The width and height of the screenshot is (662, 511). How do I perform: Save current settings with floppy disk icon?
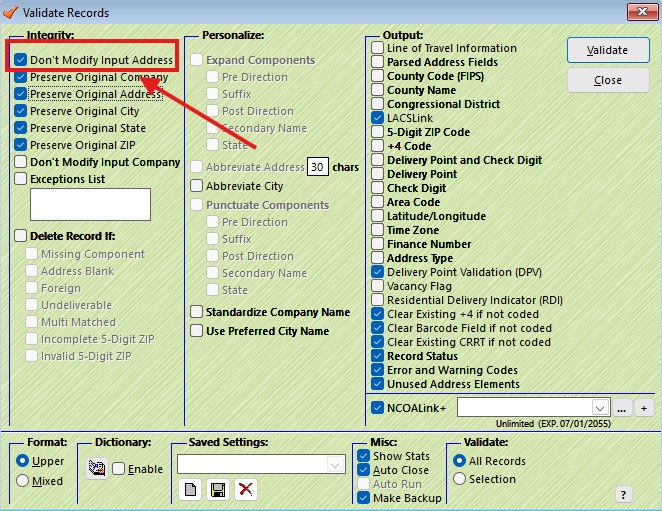pos(218,489)
